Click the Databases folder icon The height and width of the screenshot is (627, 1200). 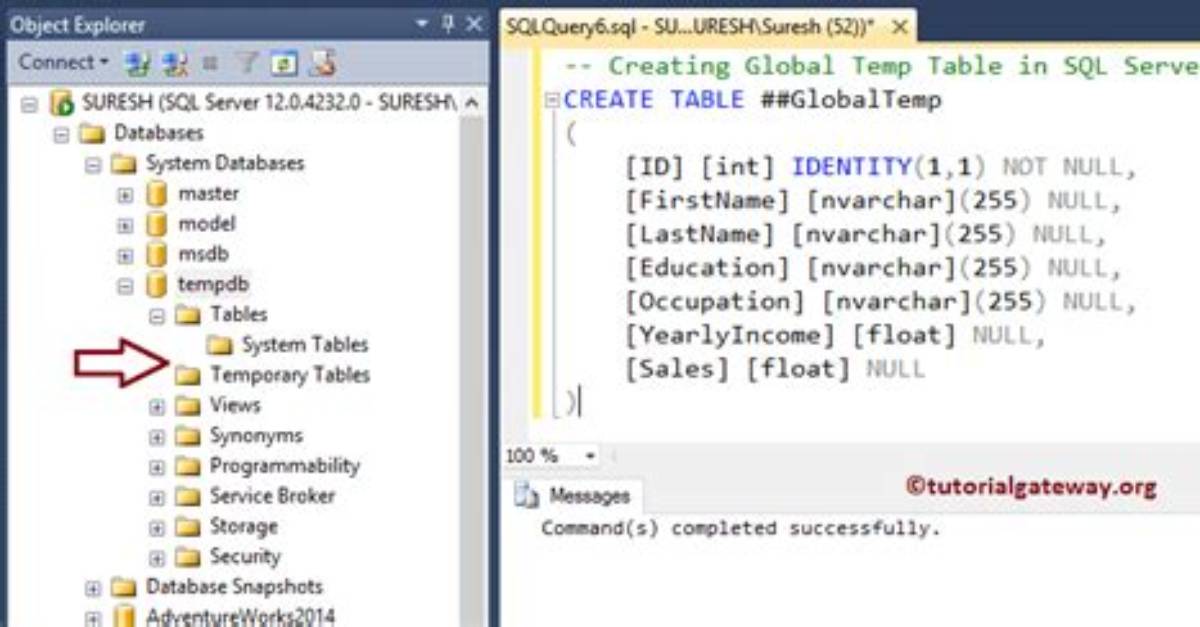(92, 133)
